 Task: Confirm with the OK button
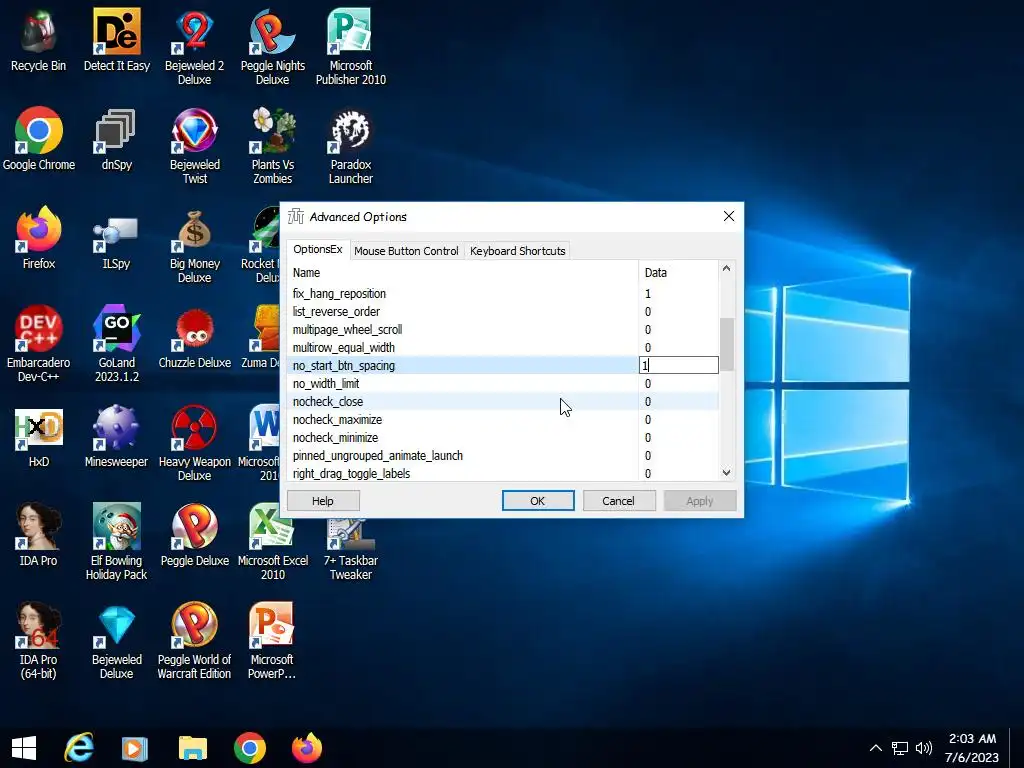coord(537,501)
